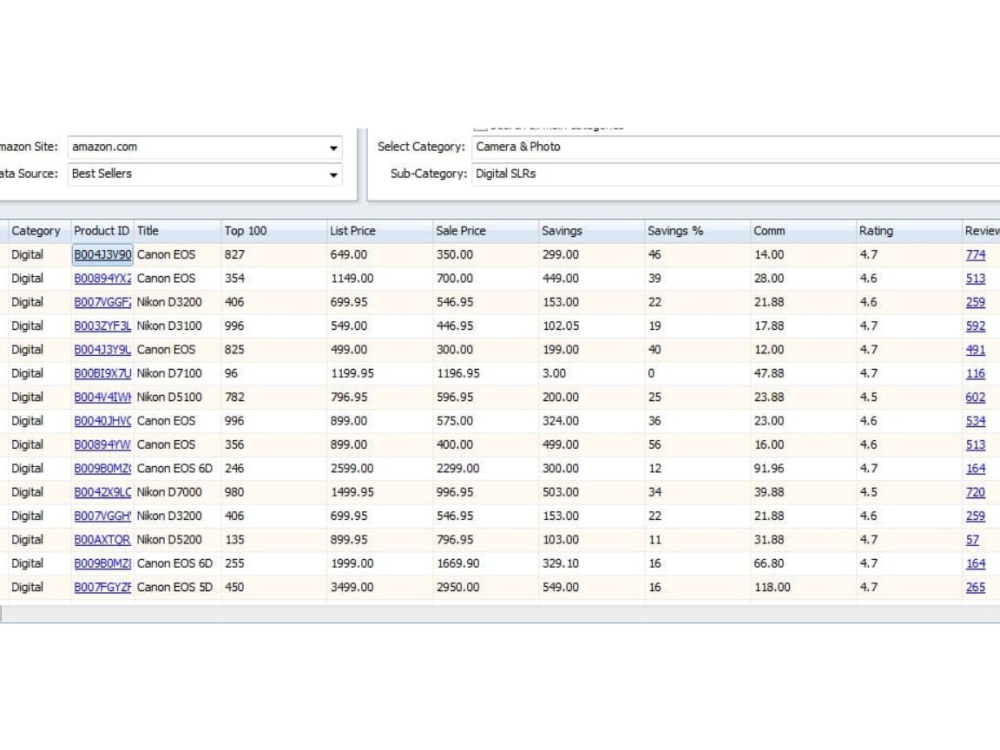
Task: Open product link B00894YW in Top 100 row 356
Action: click(103, 445)
